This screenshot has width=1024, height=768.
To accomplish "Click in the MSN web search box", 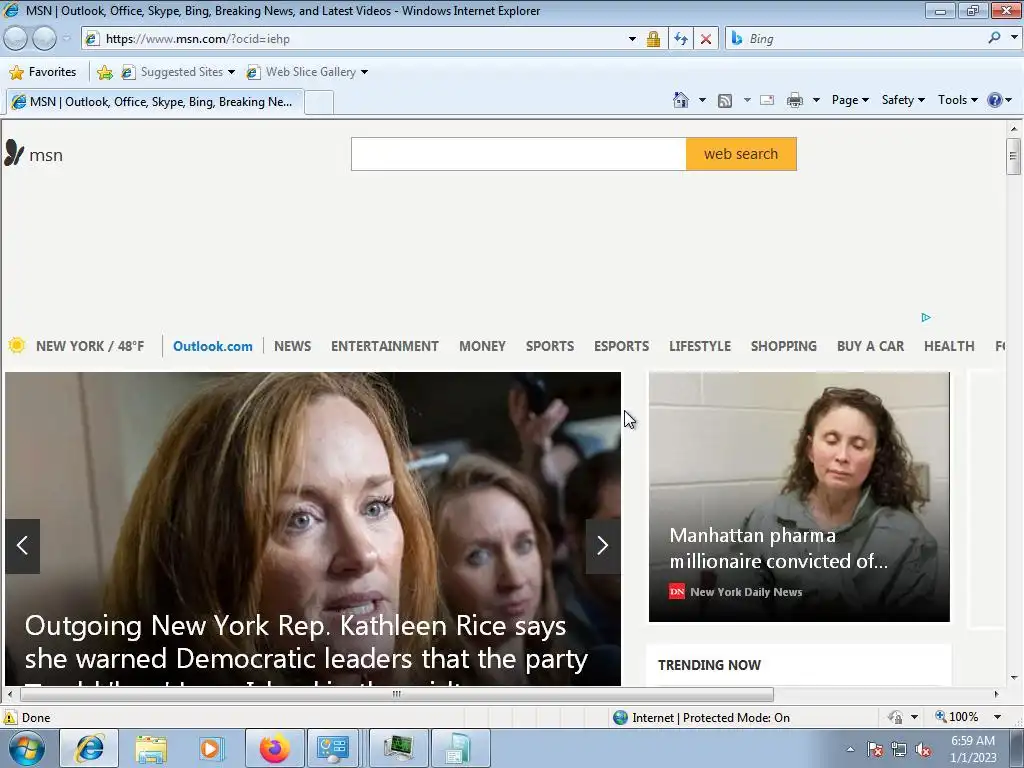I will click(x=519, y=154).
